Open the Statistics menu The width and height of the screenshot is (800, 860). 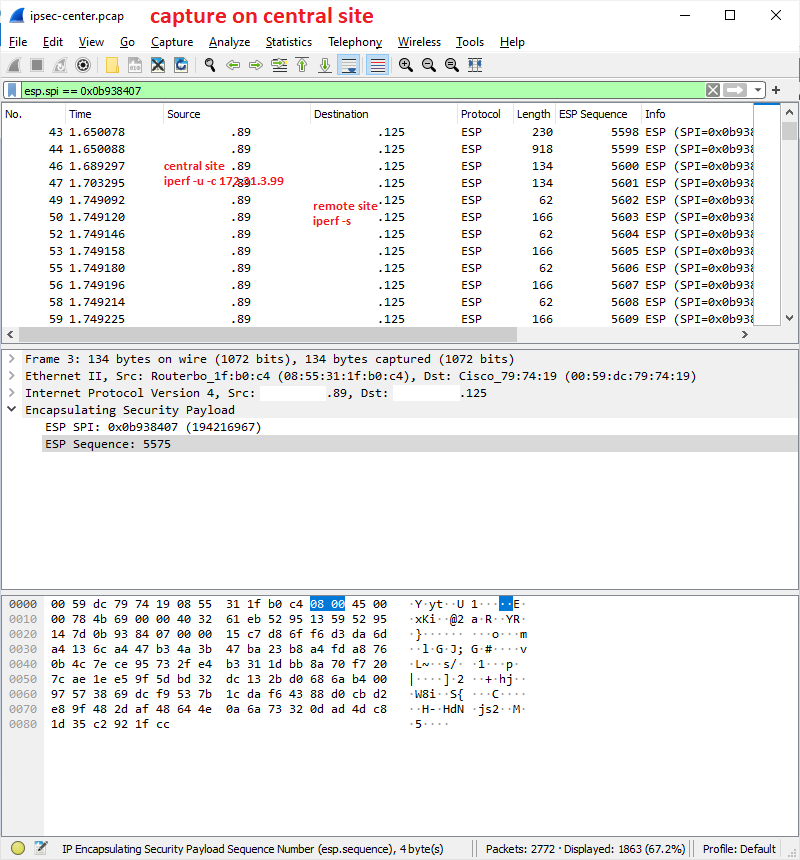(289, 42)
